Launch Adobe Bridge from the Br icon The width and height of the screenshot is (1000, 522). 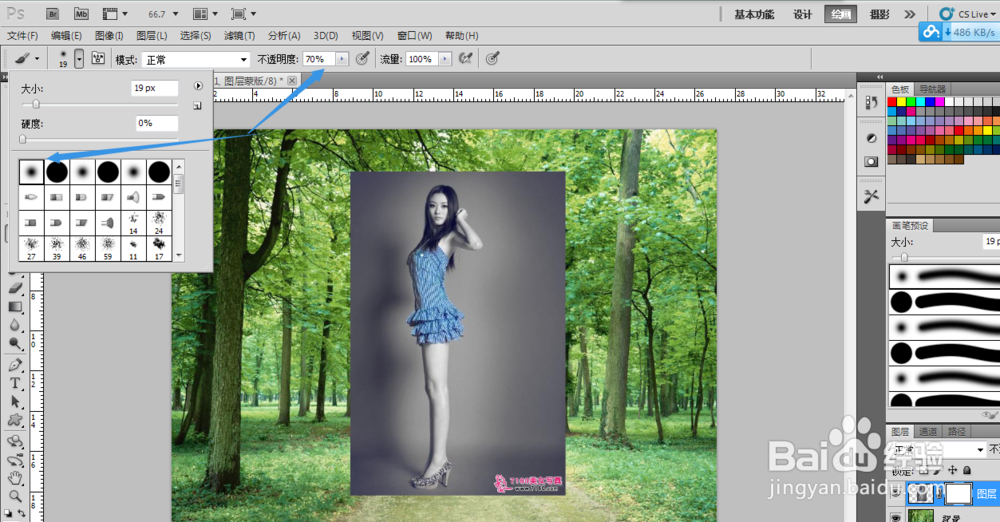(x=53, y=14)
